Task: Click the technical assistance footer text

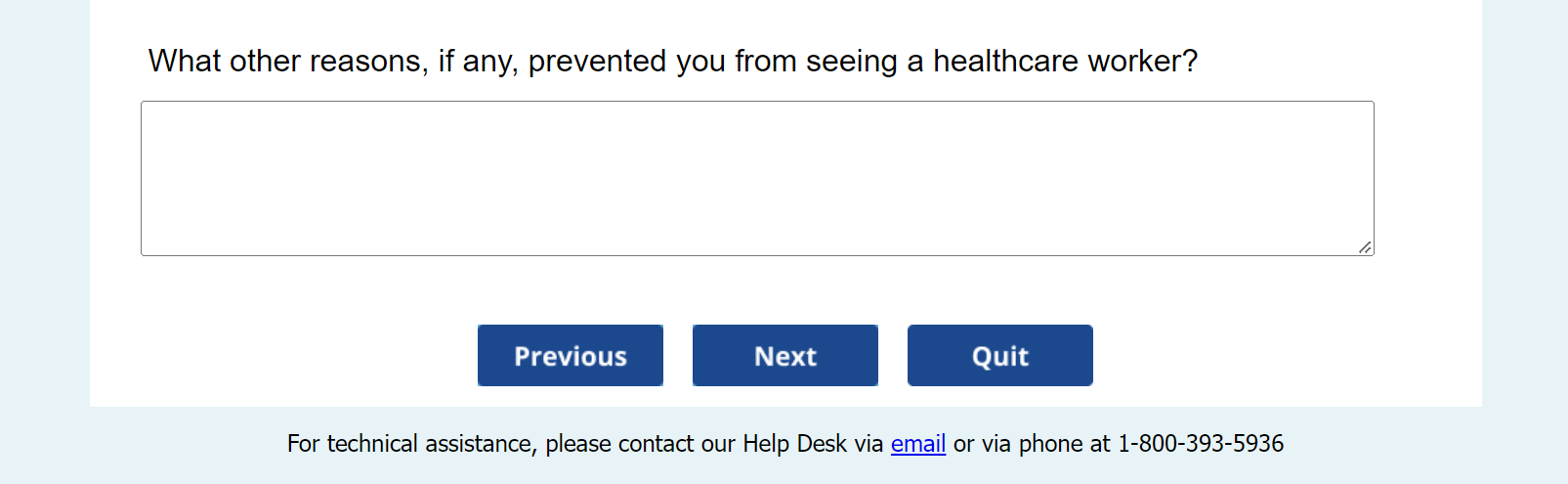Action: (586, 444)
